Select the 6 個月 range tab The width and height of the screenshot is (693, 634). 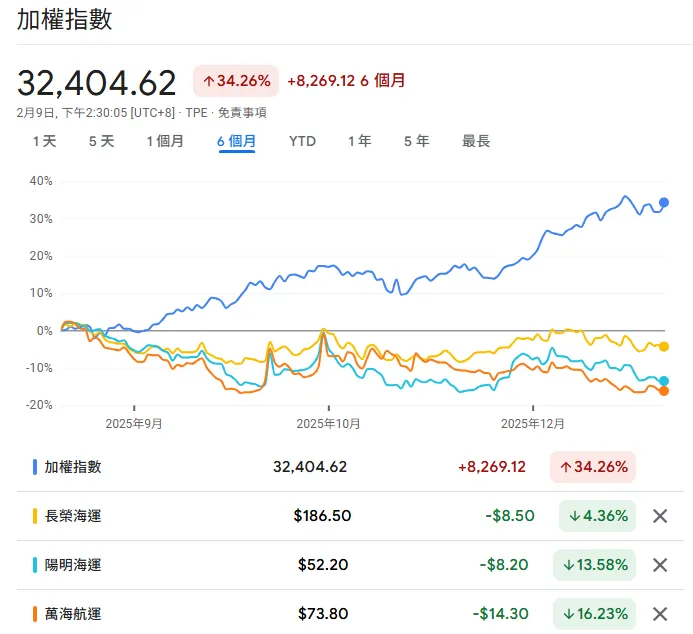[236, 141]
